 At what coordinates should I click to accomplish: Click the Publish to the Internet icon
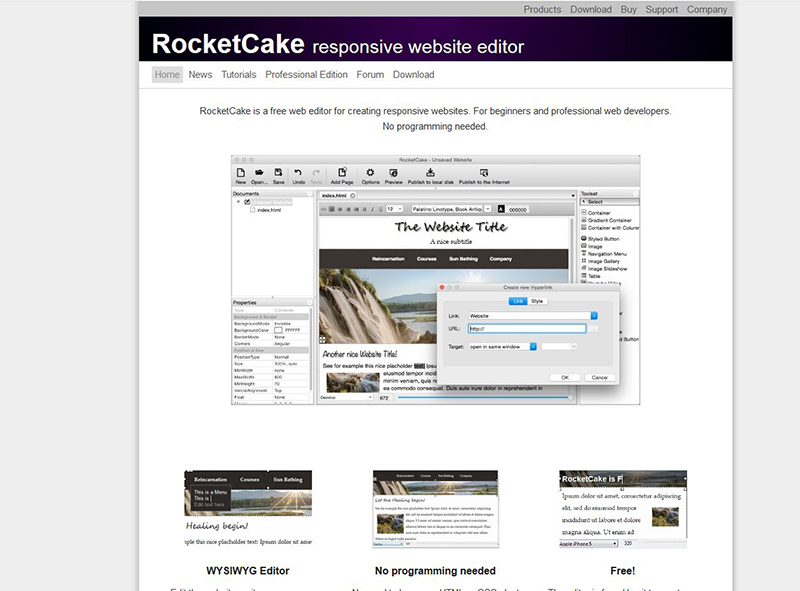pyautogui.click(x=484, y=173)
